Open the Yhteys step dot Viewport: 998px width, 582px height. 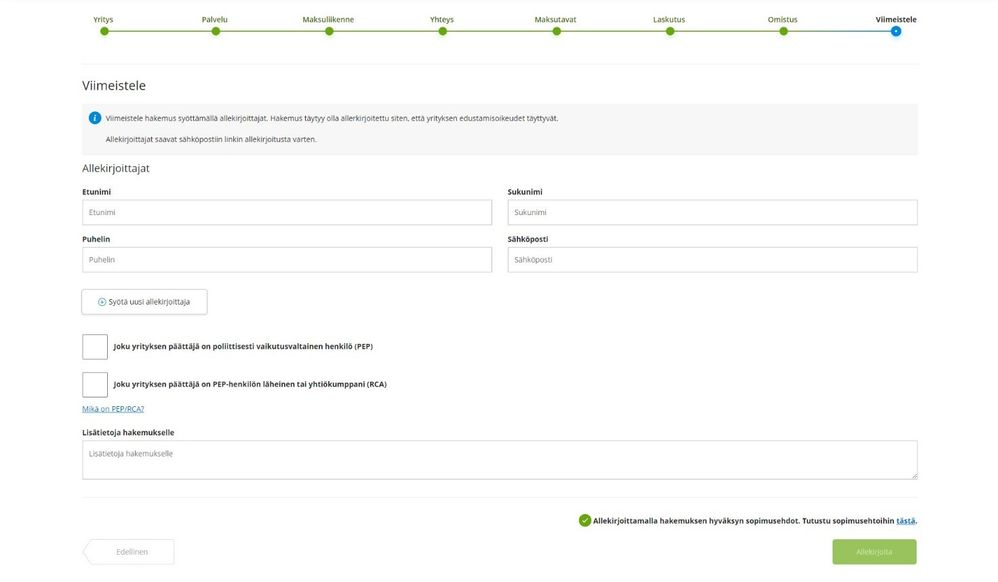point(442,31)
